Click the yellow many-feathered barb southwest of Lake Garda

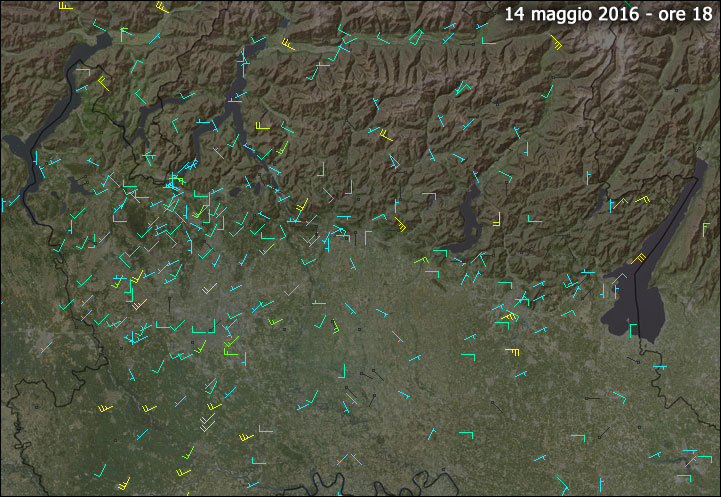tap(513, 352)
